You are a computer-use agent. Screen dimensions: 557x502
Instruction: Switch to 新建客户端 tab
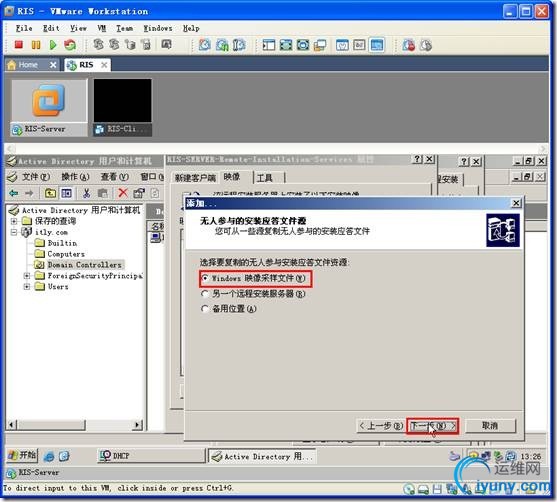(195, 178)
